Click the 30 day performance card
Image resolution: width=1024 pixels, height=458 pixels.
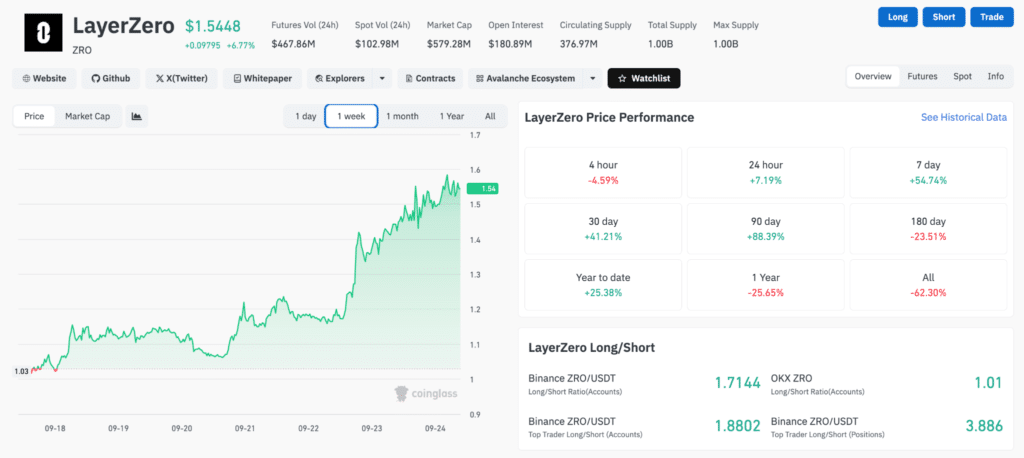(603, 229)
